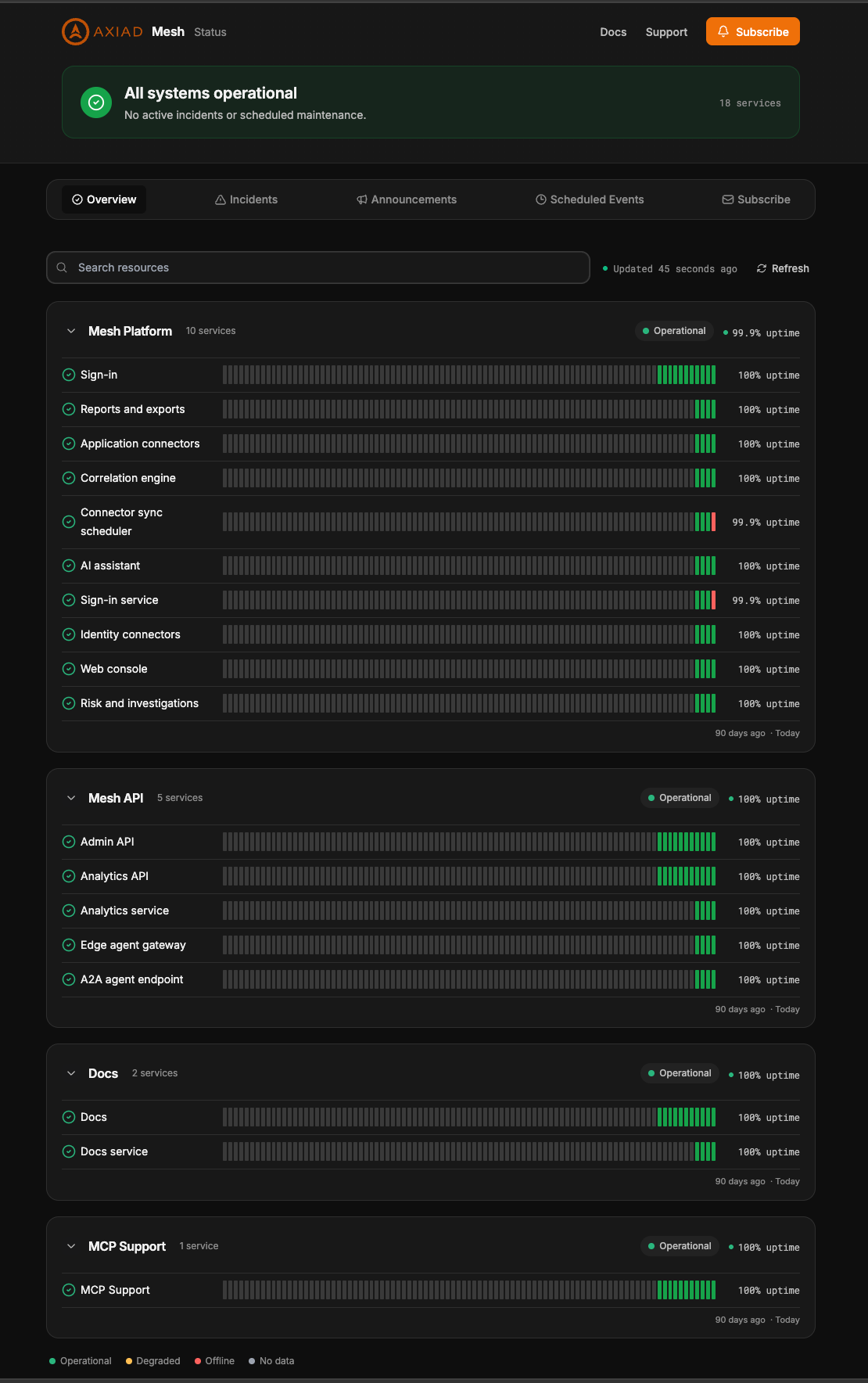Click the Sign-in status check icon
This screenshot has height=1383, width=868.
tap(69, 375)
